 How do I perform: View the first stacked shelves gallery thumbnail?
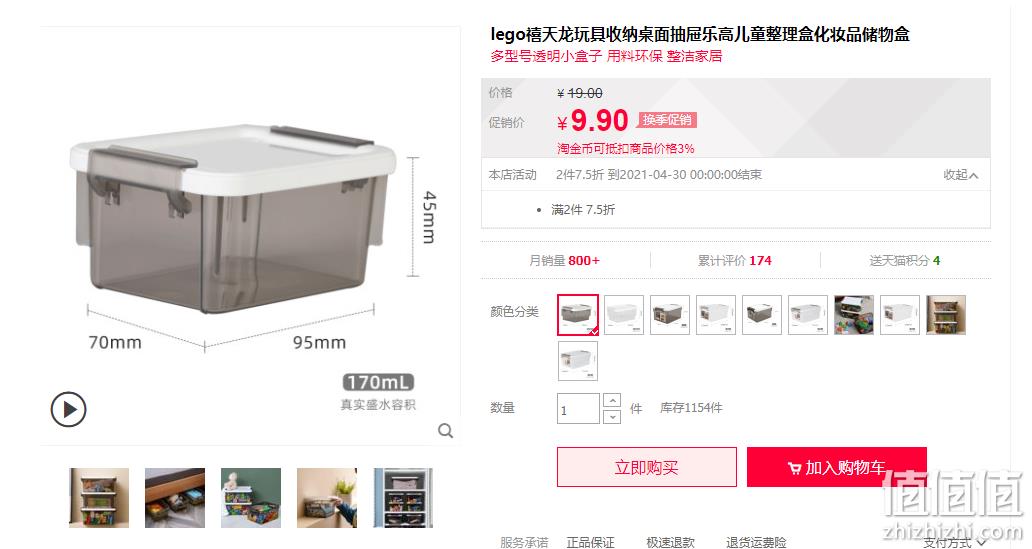click(x=99, y=498)
